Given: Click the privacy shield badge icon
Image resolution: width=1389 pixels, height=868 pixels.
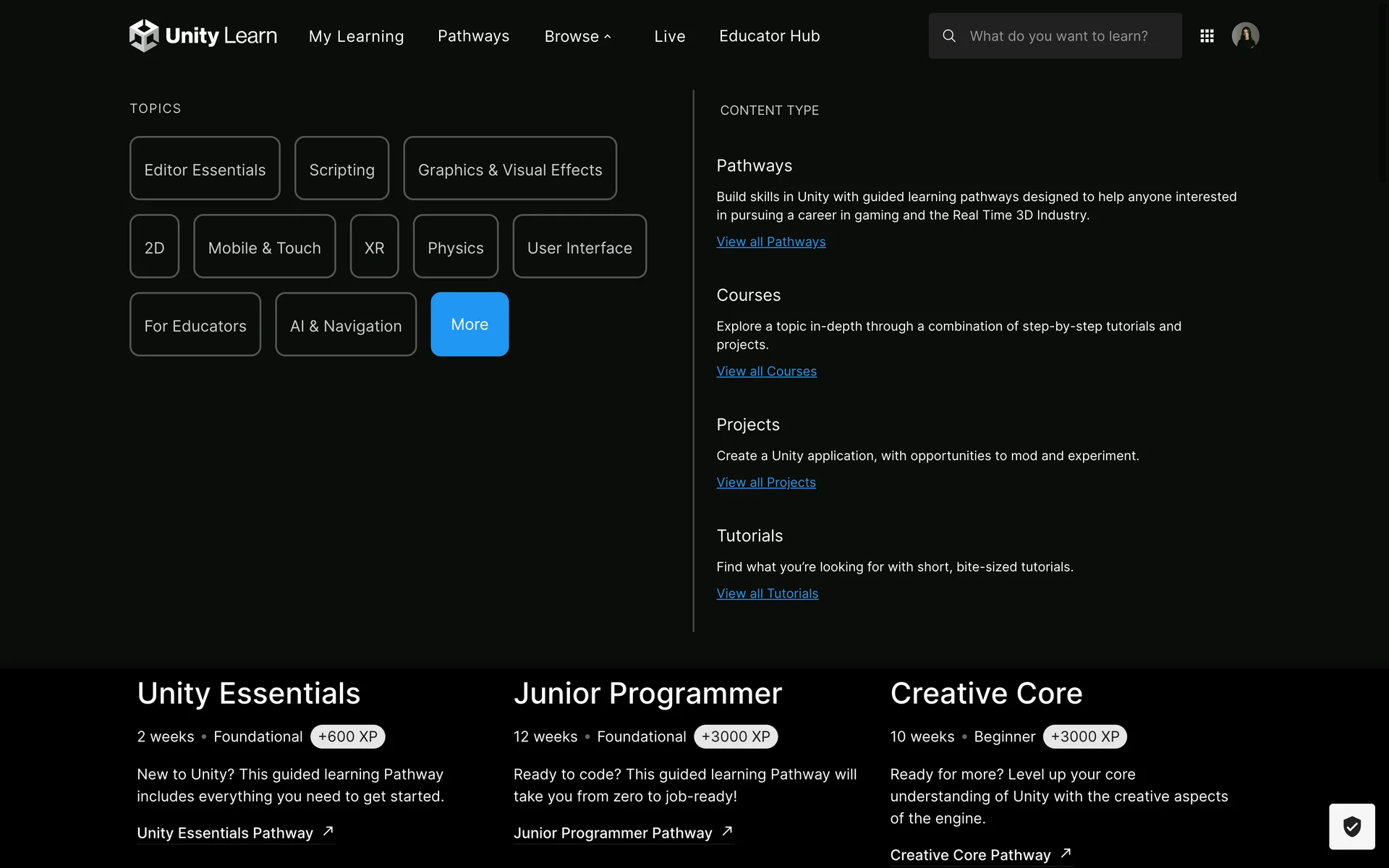Looking at the screenshot, I should click(1351, 826).
